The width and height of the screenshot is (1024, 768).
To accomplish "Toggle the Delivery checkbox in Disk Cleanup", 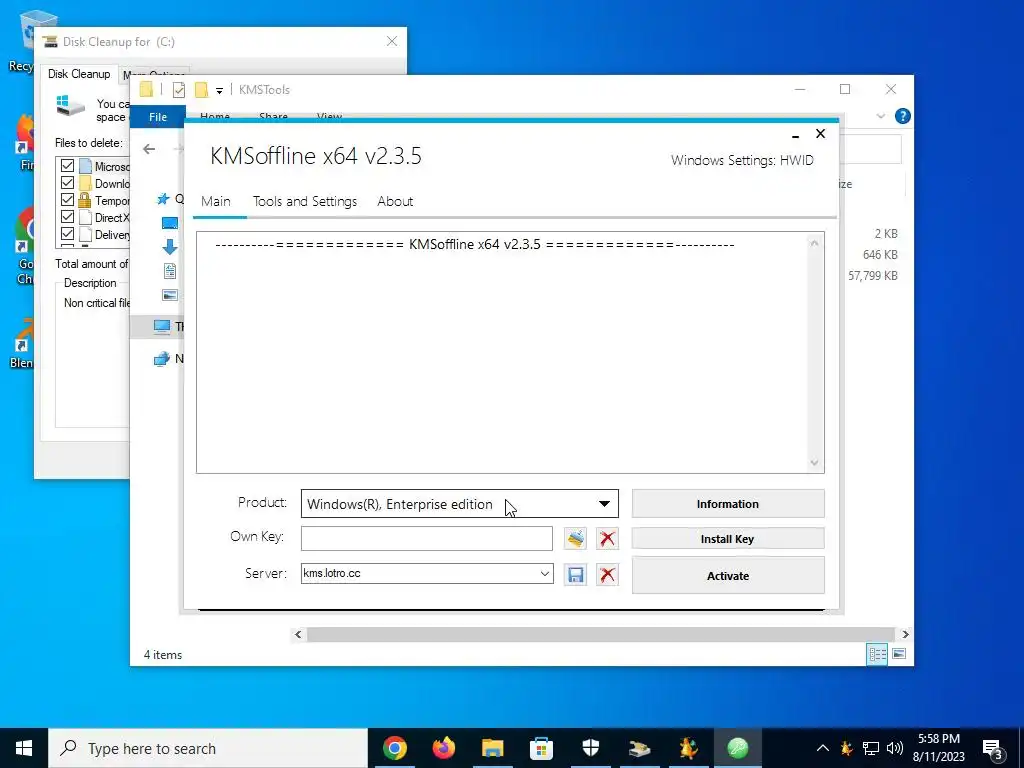I will click(x=67, y=234).
